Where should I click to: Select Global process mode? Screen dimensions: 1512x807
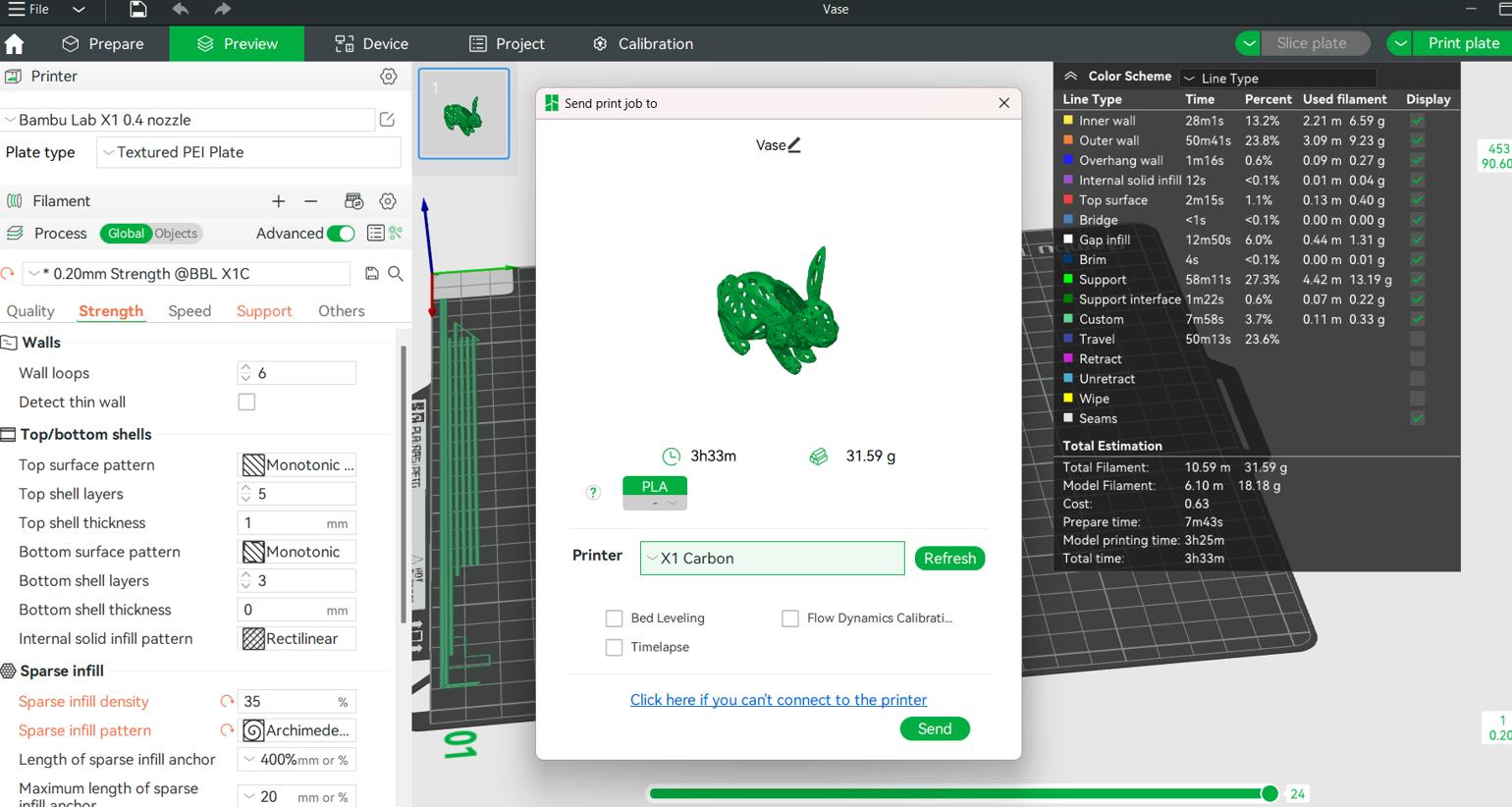[126, 234]
